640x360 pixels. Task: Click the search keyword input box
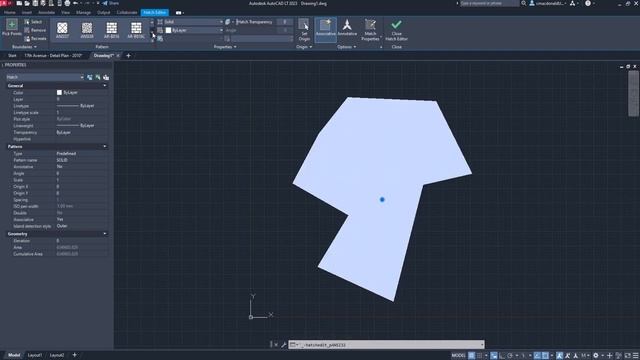click(x=489, y=3)
